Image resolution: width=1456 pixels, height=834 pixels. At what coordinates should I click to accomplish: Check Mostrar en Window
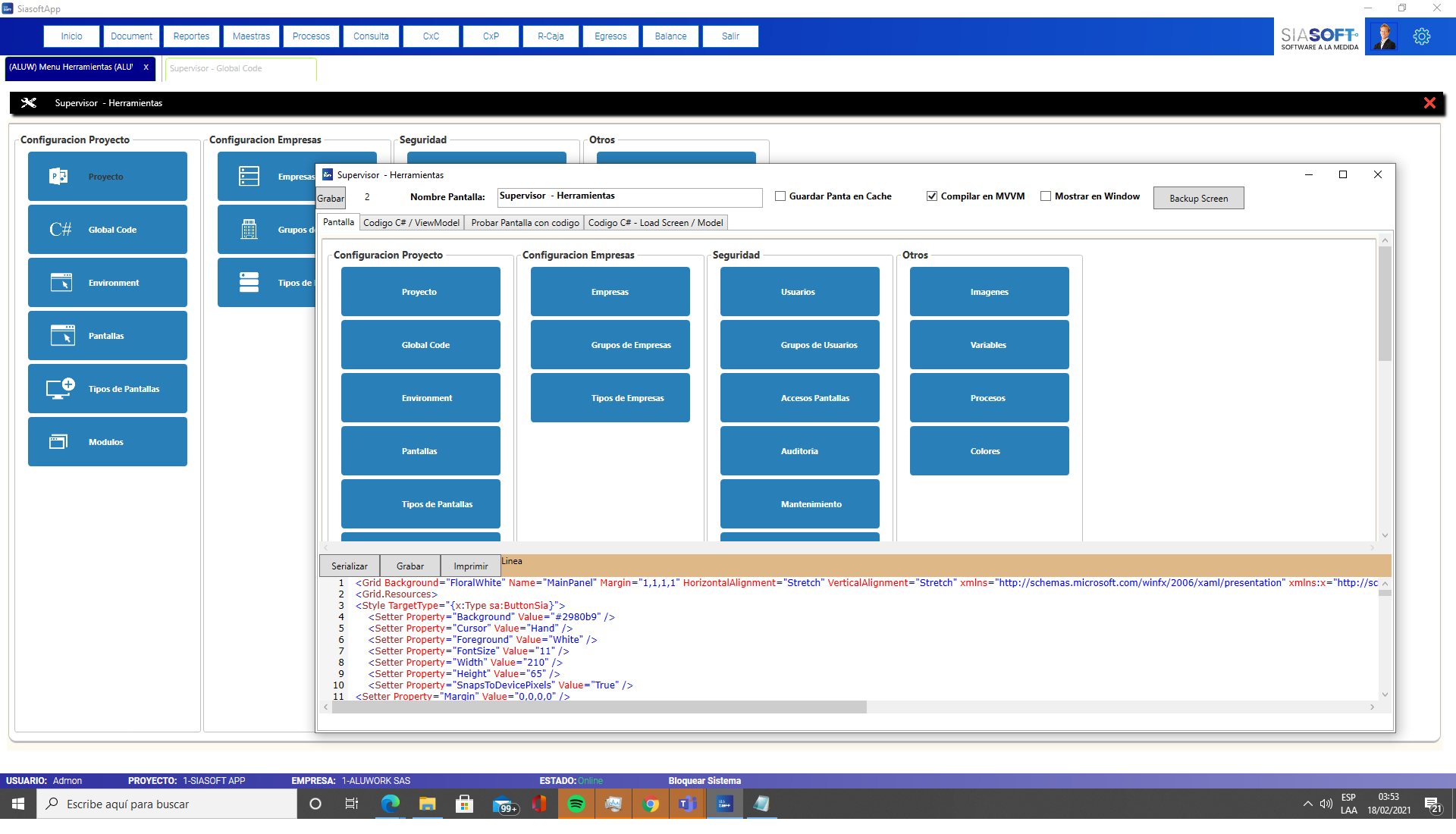(1046, 196)
